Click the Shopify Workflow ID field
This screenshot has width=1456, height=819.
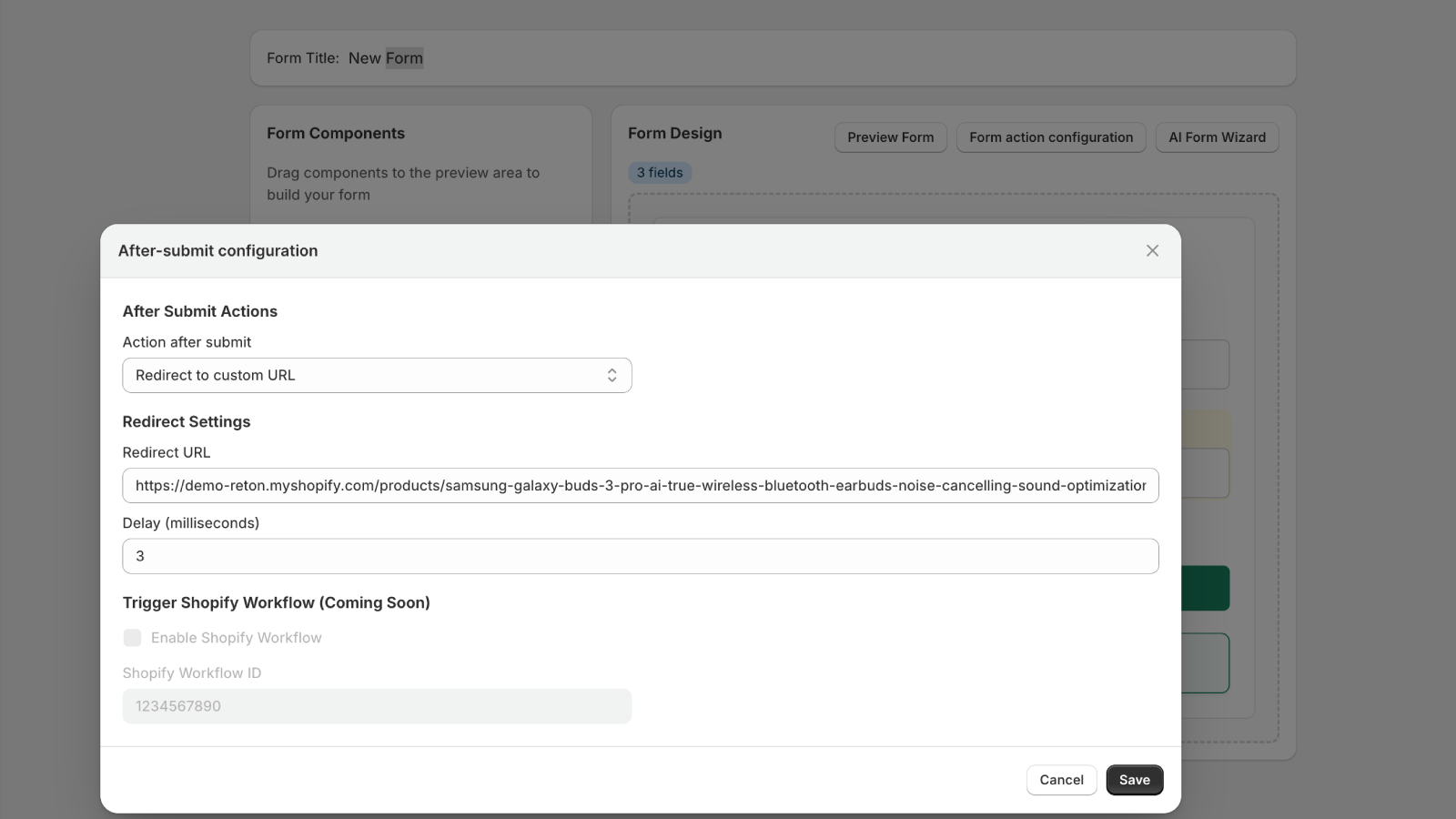377,705
